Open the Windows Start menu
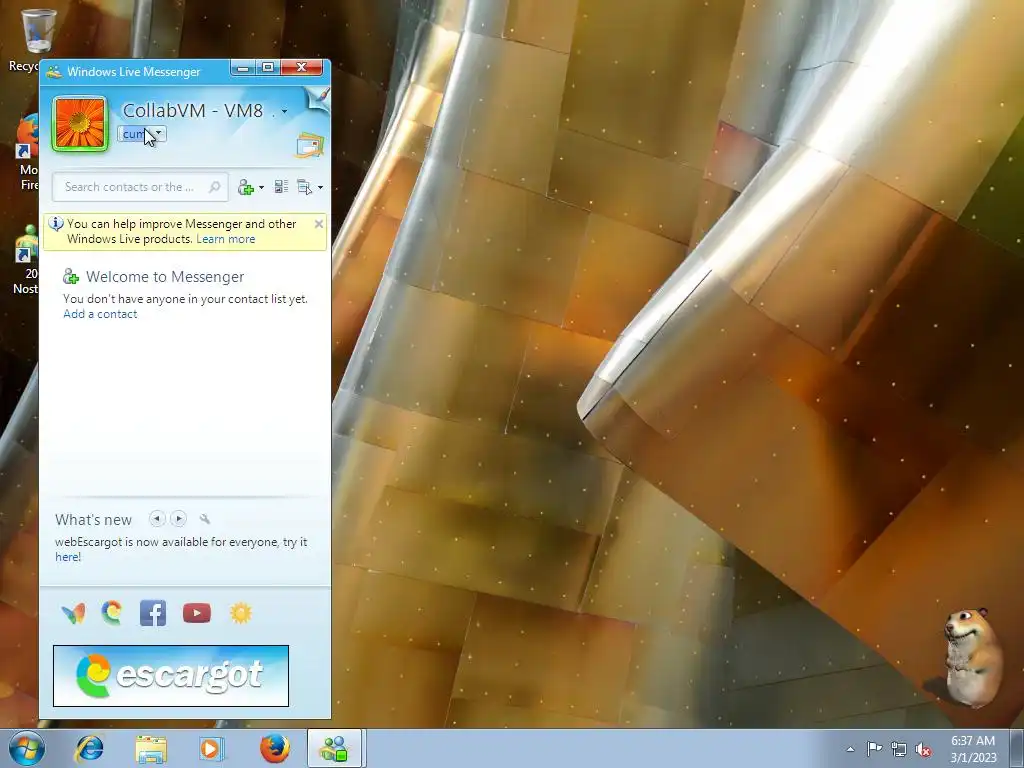 pyautogui.click(x=27, y=748)
